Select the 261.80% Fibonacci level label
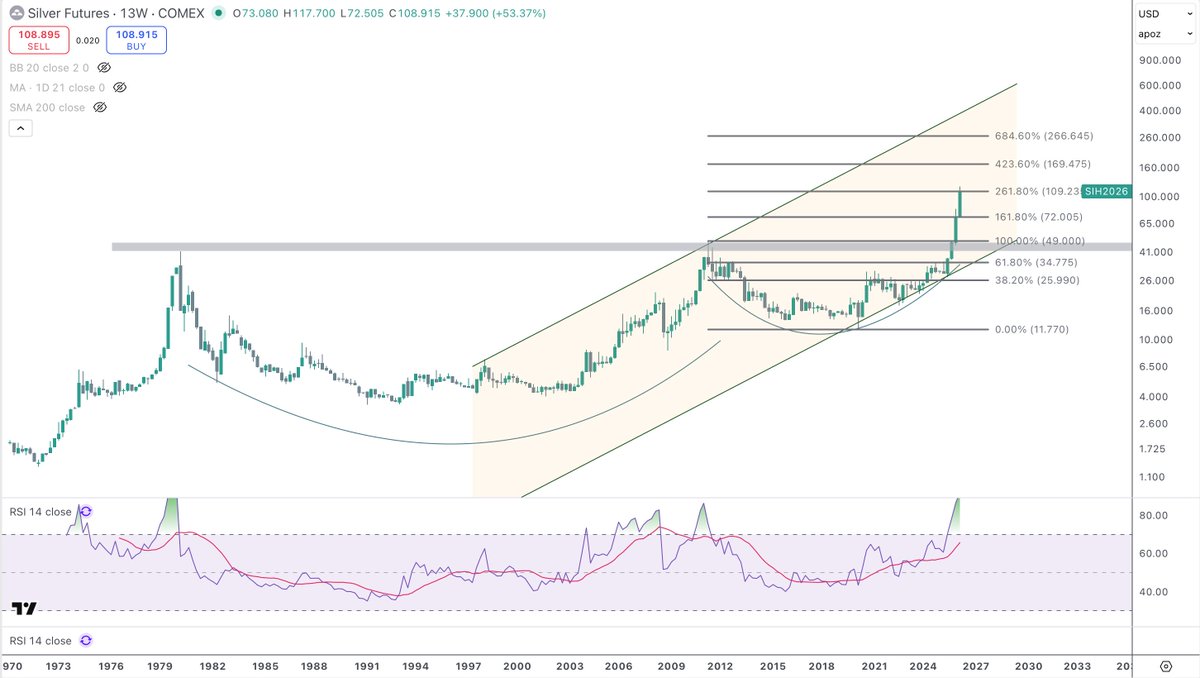Viewport: 1200px width, 678px height. pyautogui.click(x=1036, y=190)
